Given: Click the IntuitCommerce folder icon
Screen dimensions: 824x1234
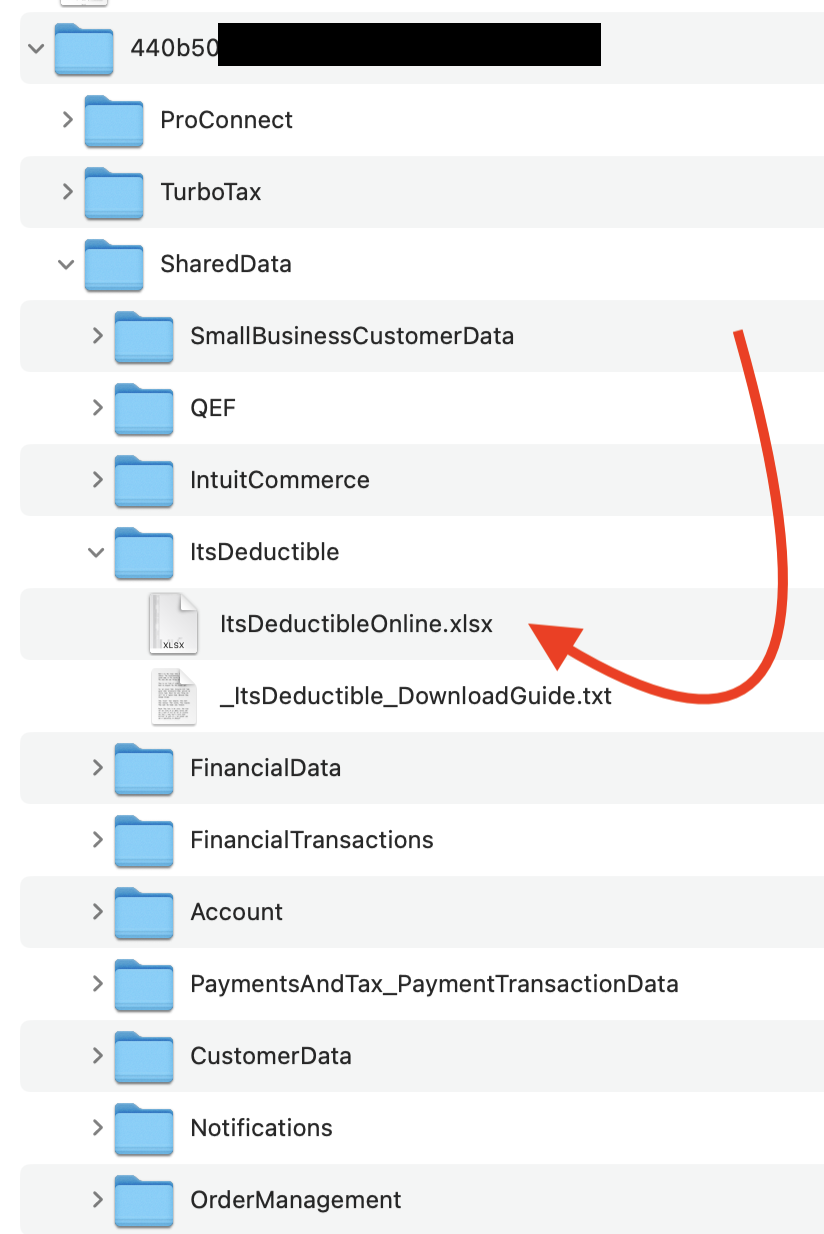Looking at the screenshot, I should 143,480.
